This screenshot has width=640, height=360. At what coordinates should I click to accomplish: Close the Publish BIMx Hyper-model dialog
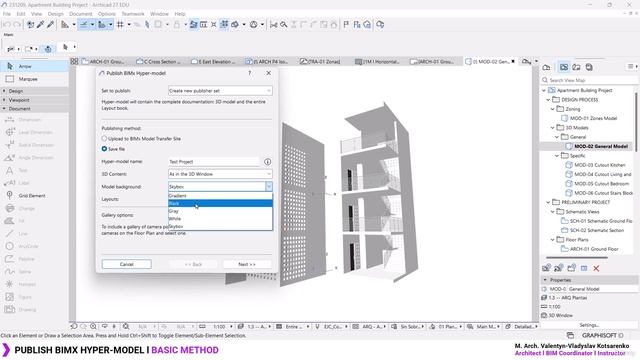pos(269,73)
